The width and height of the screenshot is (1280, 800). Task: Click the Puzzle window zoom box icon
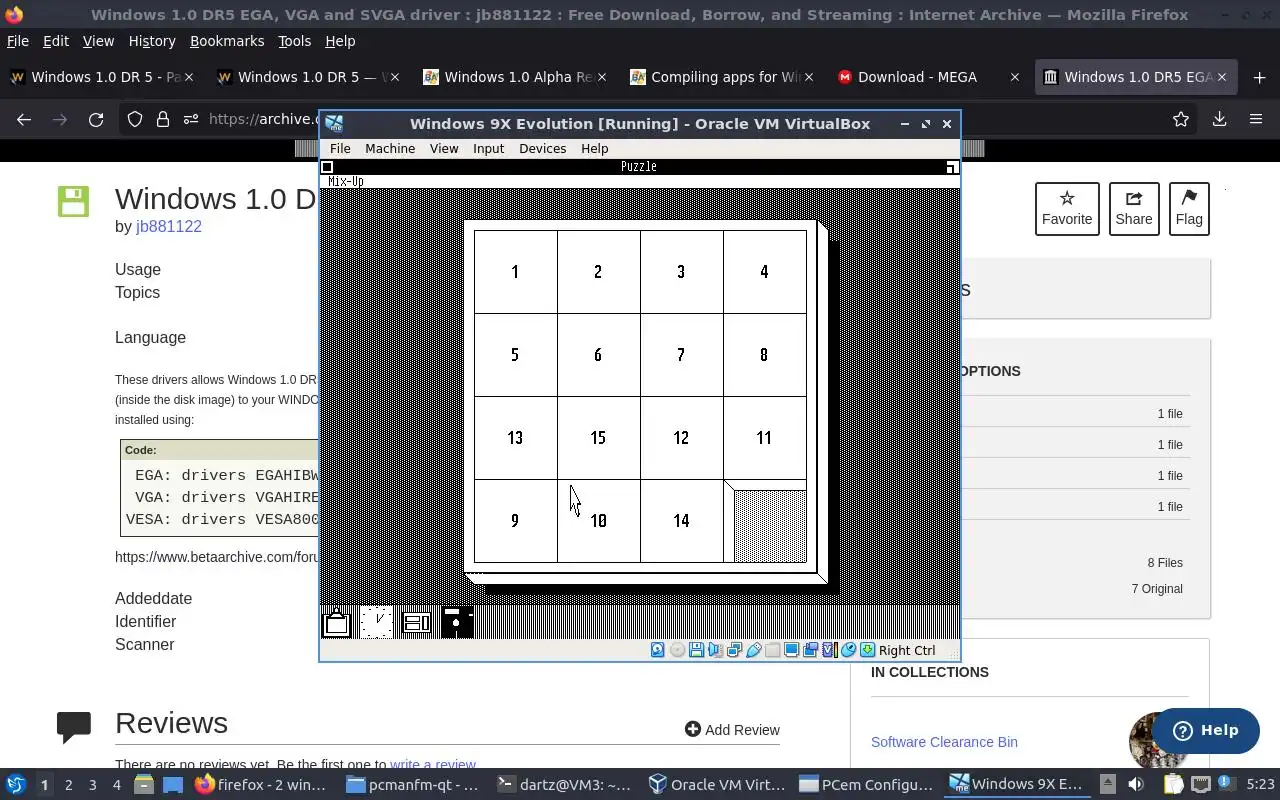point(952,167)
